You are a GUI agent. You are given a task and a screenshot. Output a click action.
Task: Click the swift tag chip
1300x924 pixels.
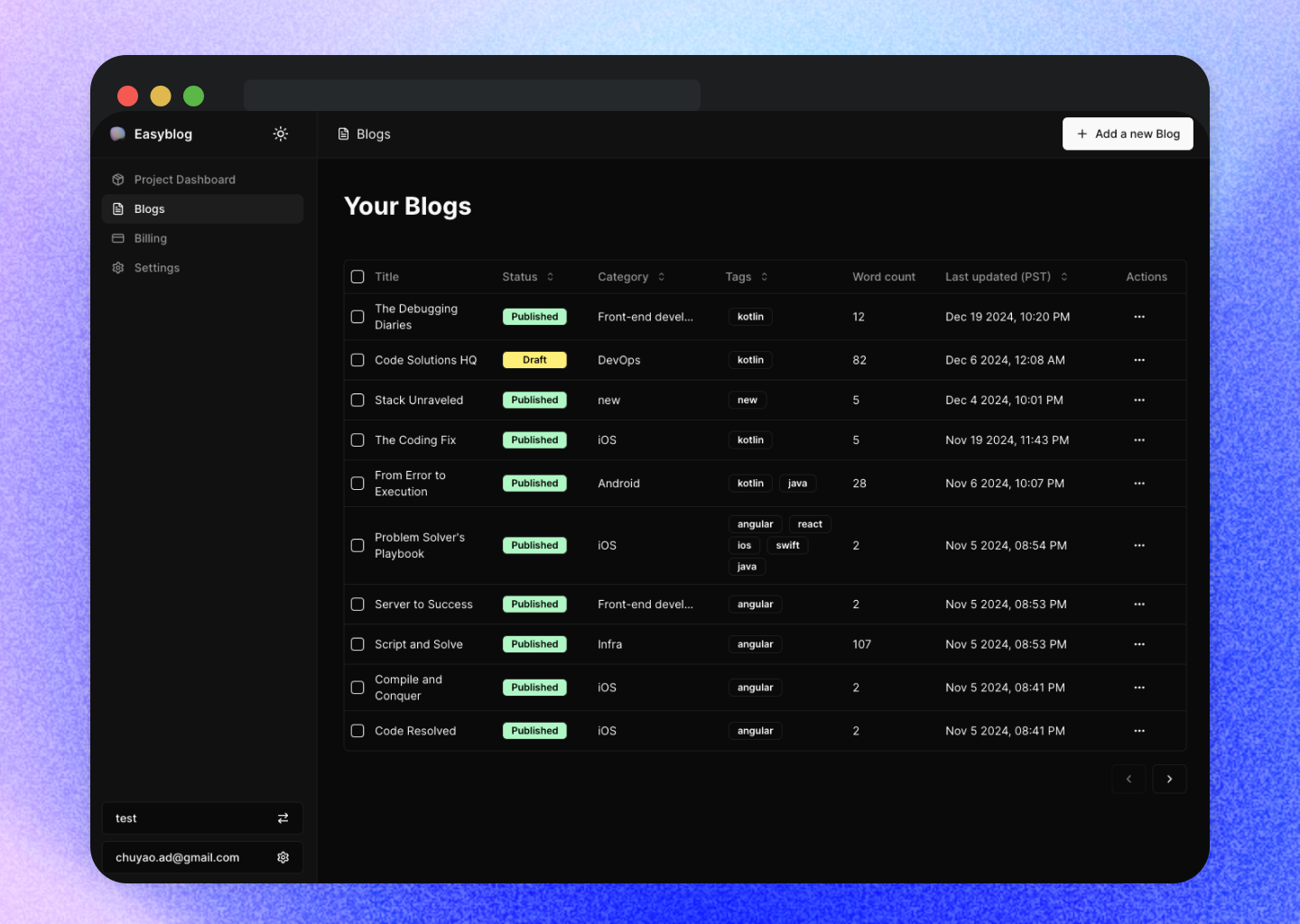(787, 545)
